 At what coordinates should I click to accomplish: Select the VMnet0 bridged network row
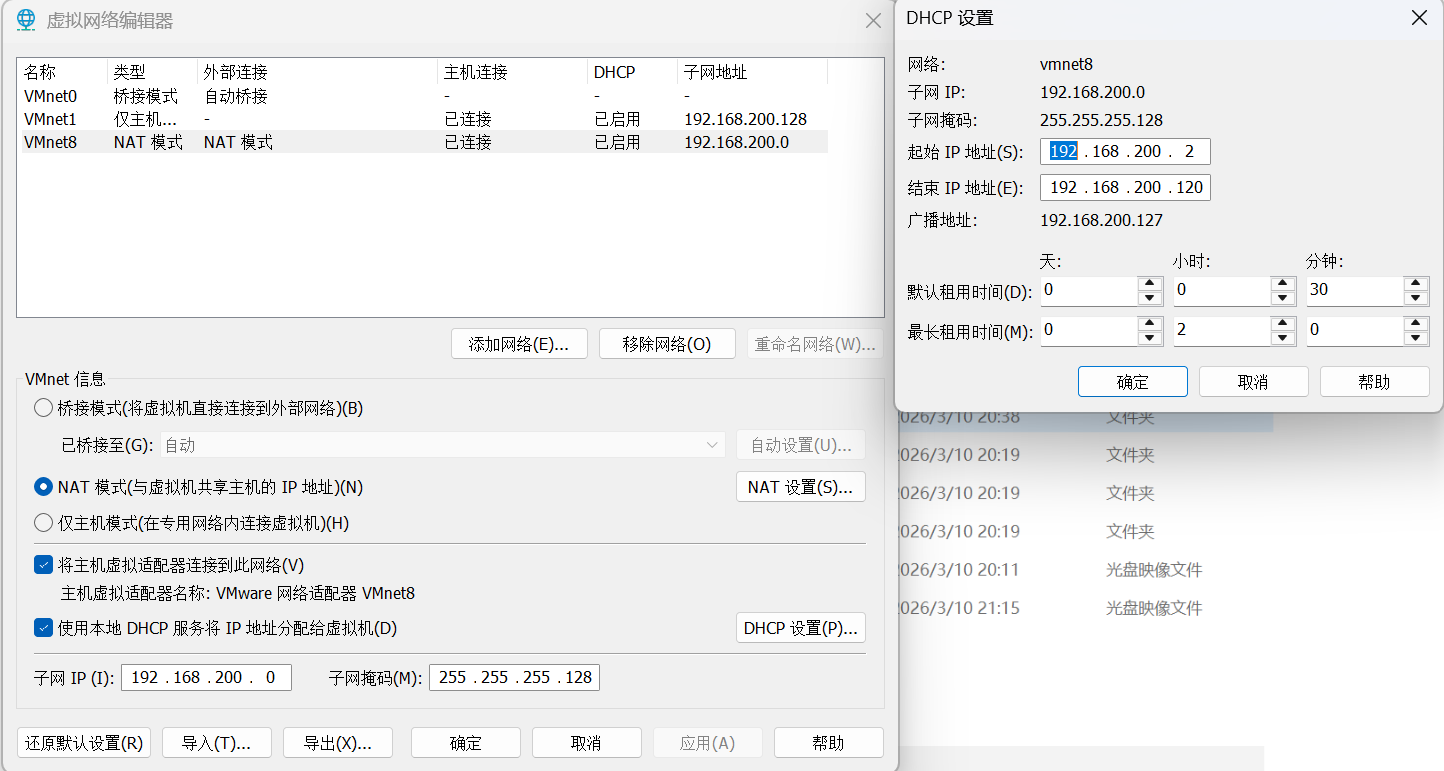(50, 96)
